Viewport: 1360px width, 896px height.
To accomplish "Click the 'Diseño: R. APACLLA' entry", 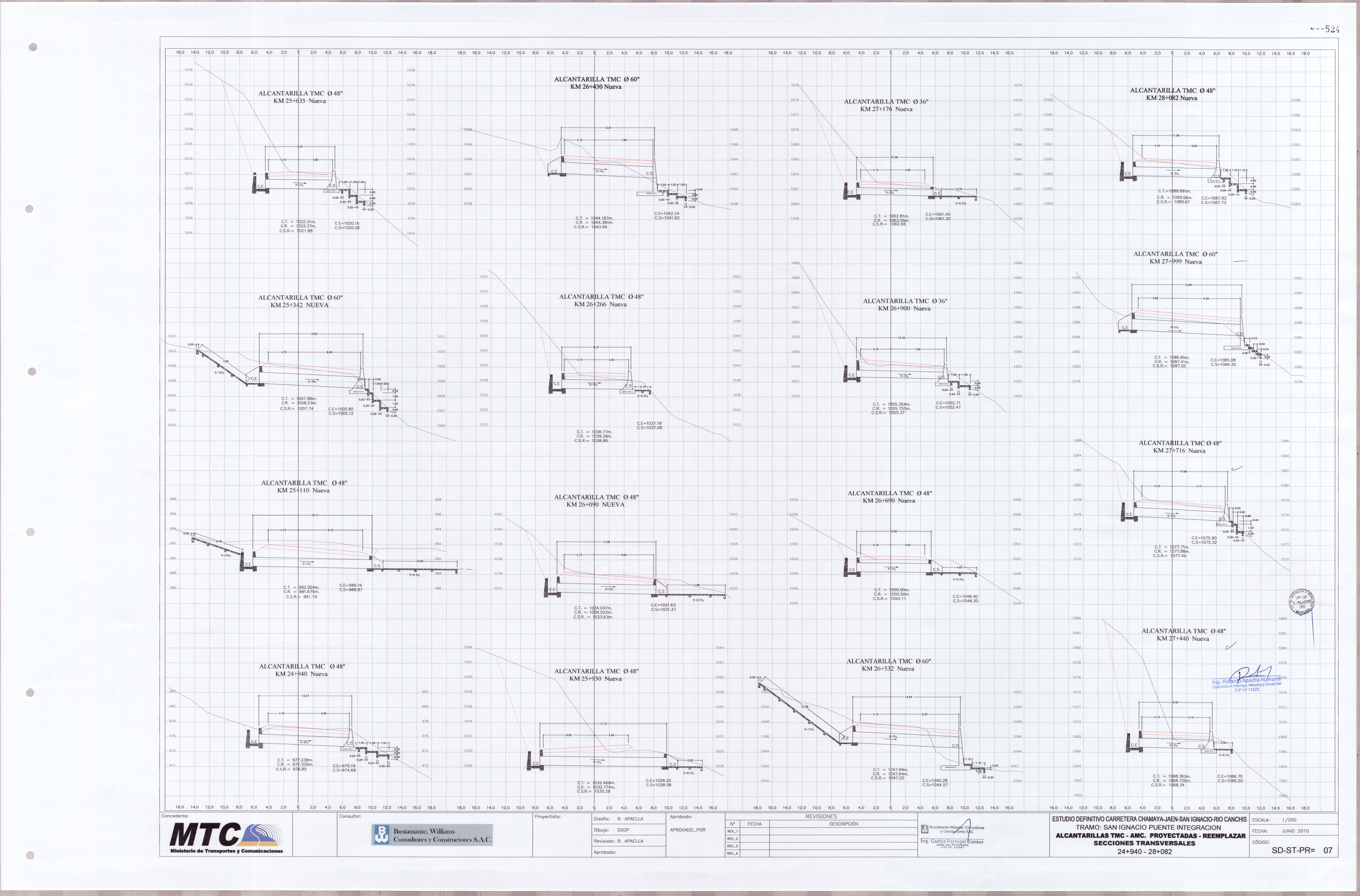I will (x=619, y=819).
